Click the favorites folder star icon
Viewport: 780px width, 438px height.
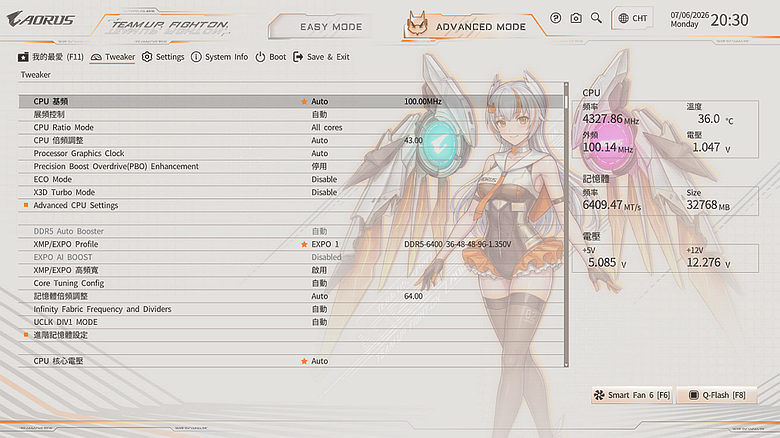point(23,57)
